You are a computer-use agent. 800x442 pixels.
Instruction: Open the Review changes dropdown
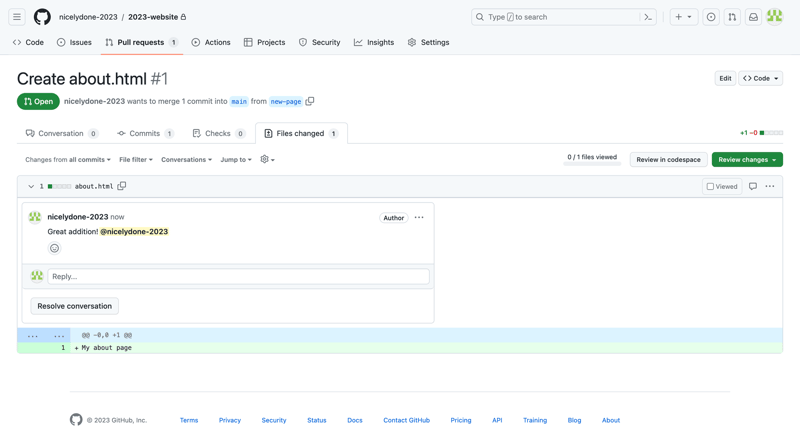[x=747, y=160]
